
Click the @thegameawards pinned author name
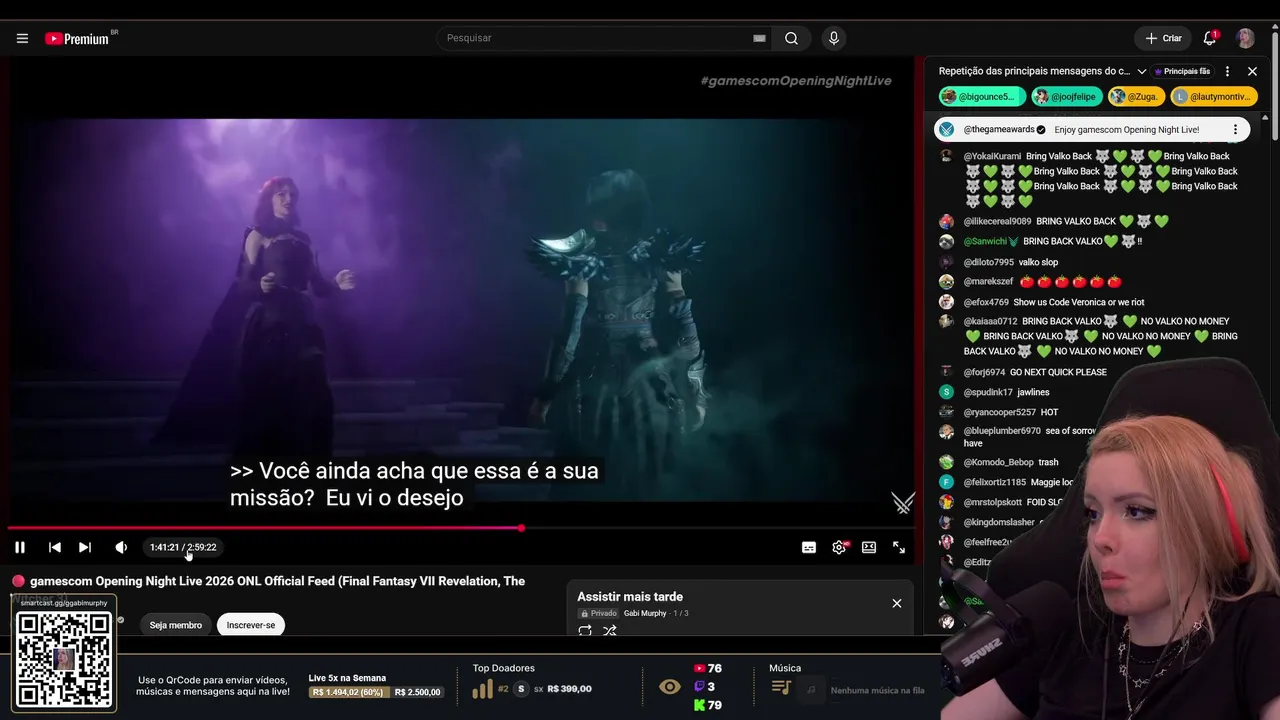pyautogui.click(x=999, y=129)
